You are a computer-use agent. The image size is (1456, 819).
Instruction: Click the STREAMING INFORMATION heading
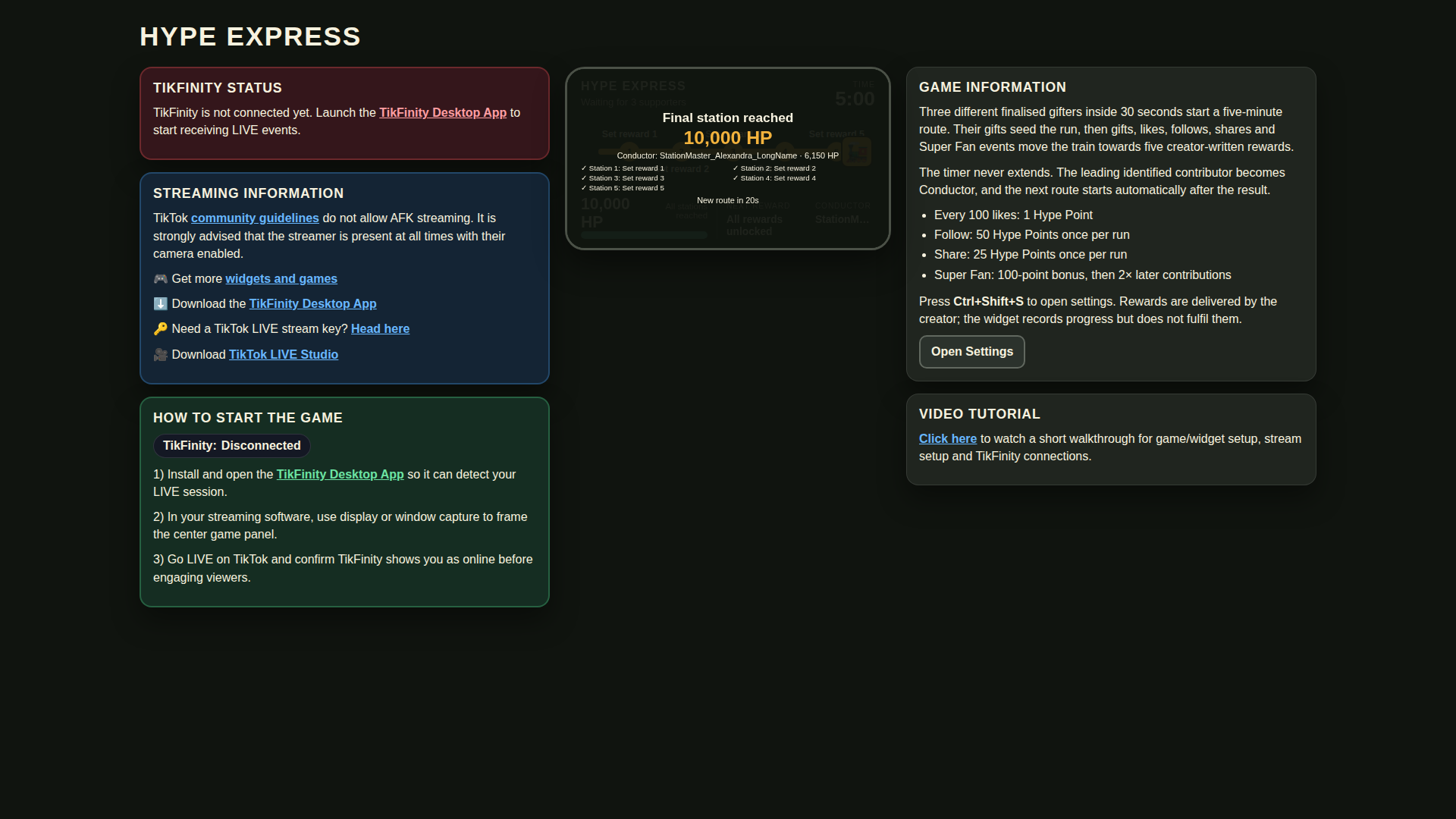pos(249,193)
